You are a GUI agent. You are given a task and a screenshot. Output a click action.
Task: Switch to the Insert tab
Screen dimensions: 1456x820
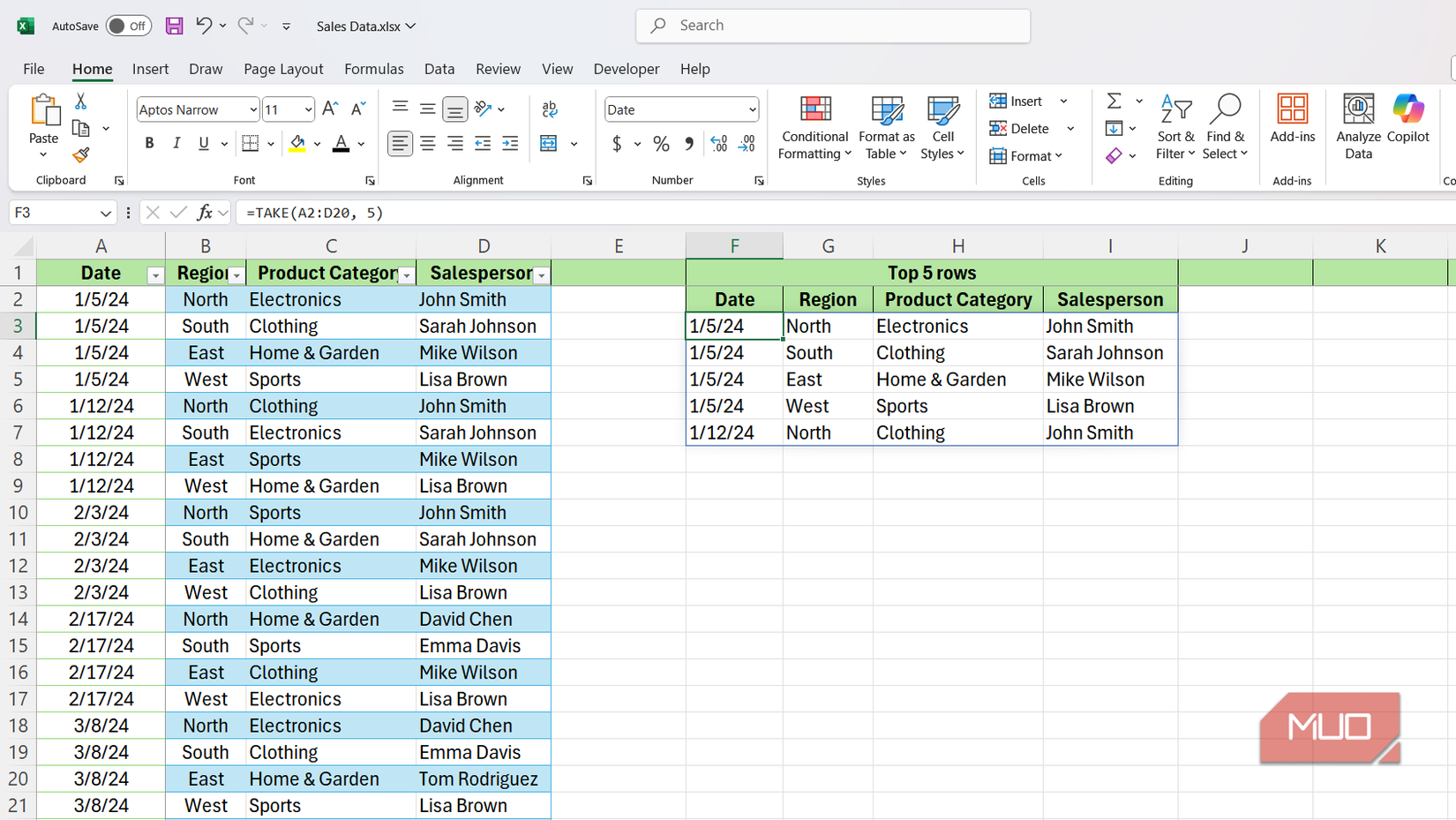tap(150, 69)
